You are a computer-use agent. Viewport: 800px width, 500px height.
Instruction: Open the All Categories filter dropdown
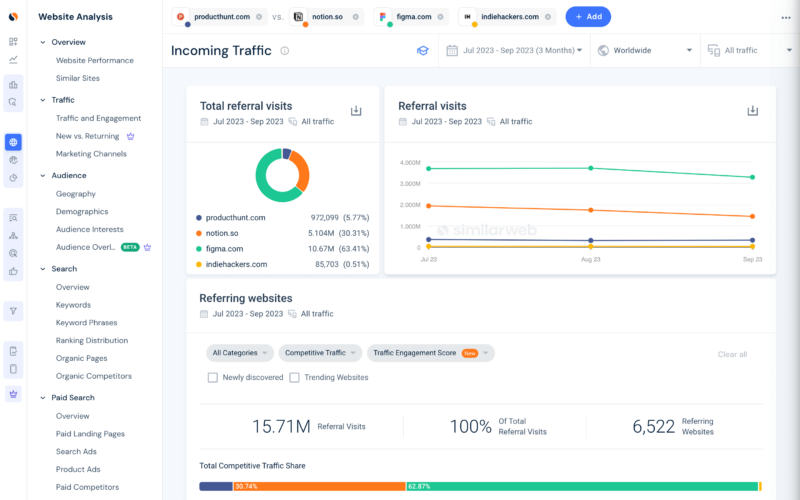240,353
